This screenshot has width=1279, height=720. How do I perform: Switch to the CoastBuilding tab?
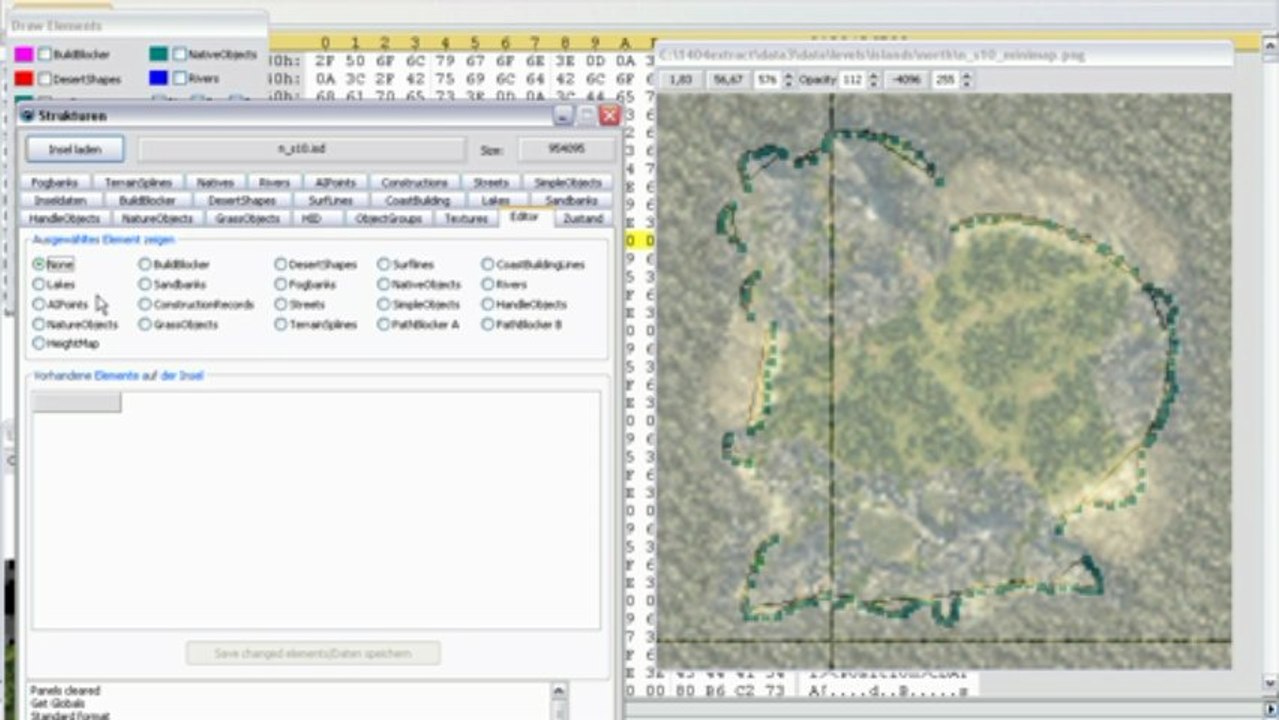(417, 200)
